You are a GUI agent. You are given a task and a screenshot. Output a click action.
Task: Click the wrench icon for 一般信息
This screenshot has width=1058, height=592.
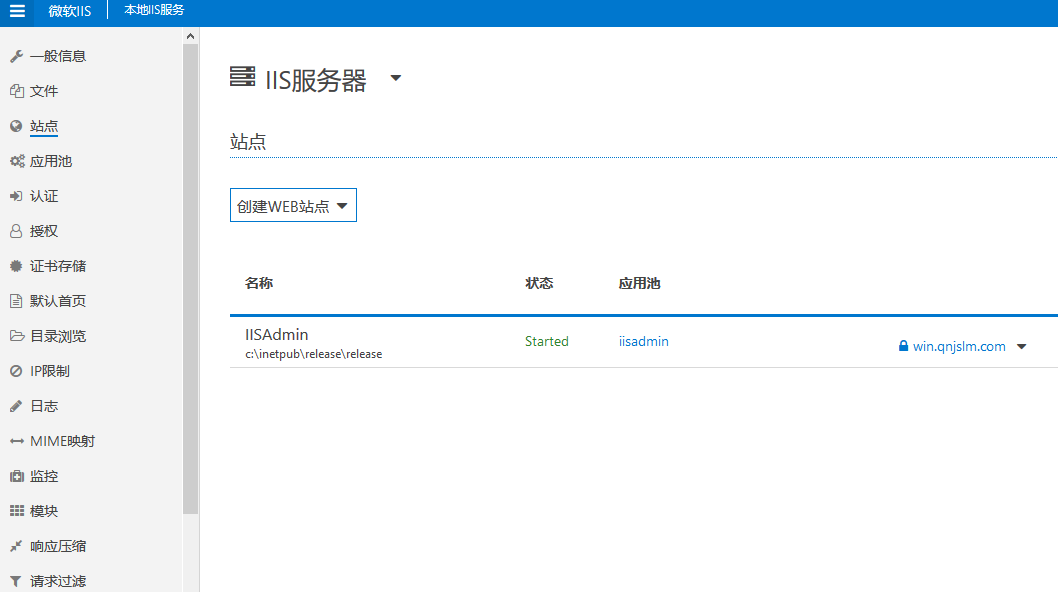(16, 56)
